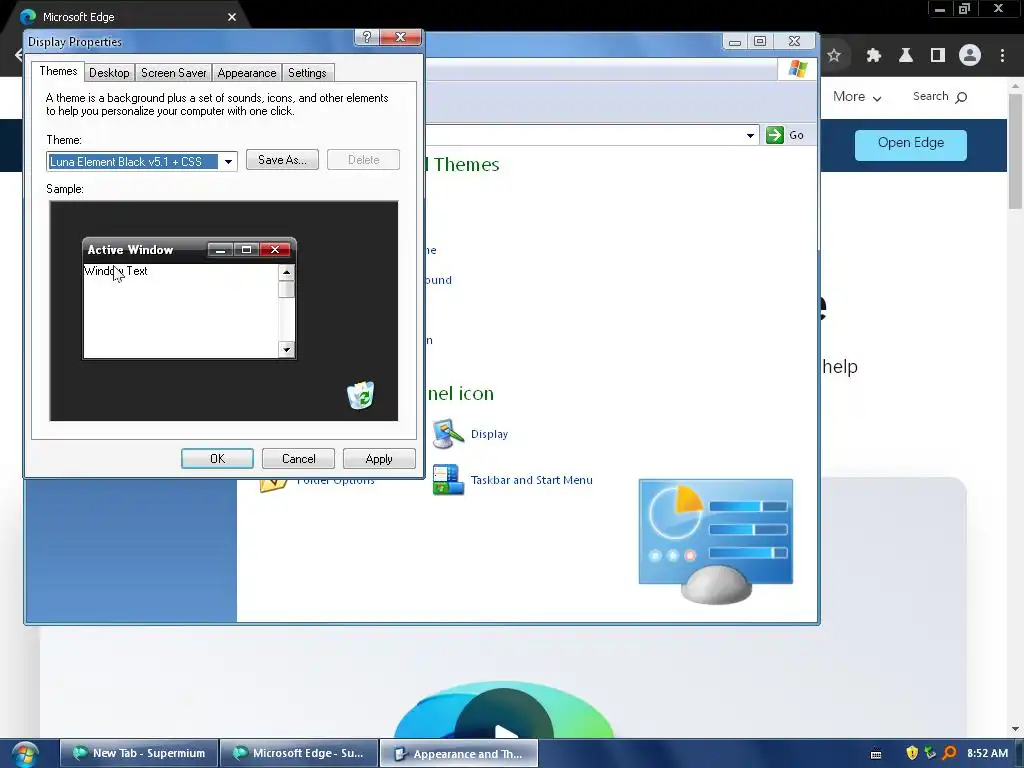1024x768 pixels.
Task: Open the Appearance tab
Action: [x=247, y=72]
